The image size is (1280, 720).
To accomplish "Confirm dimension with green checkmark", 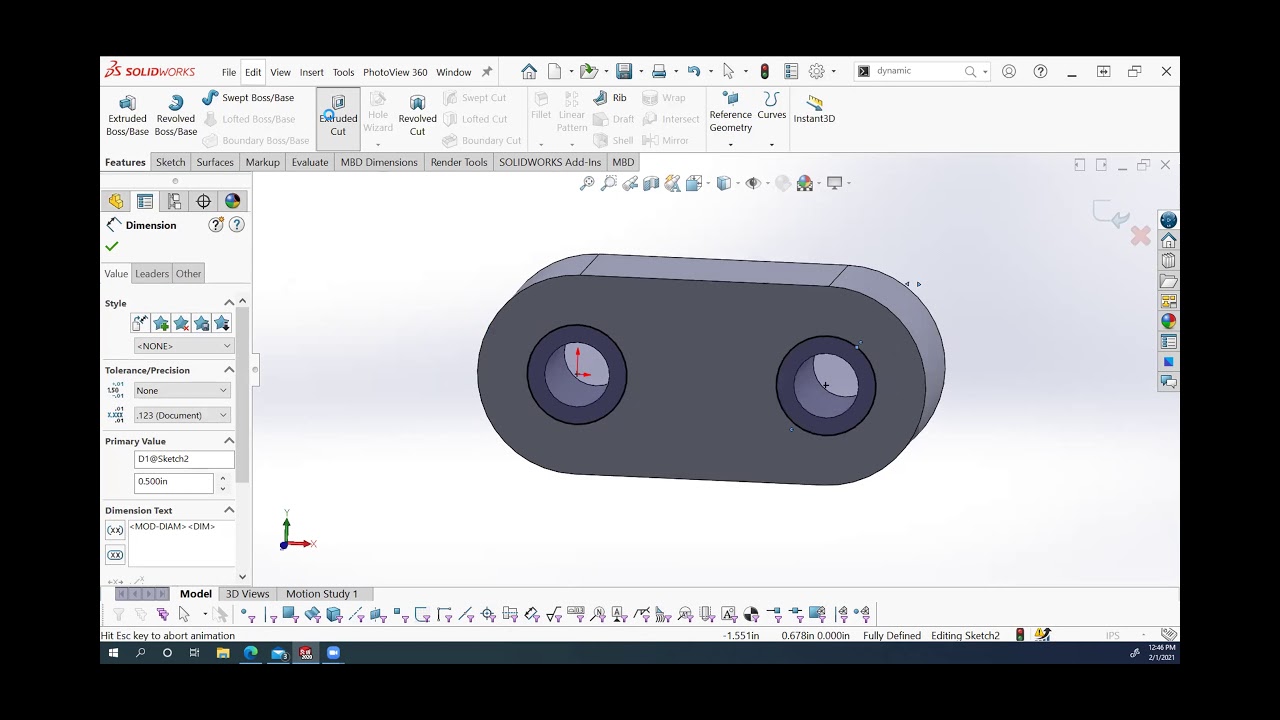I will click(112, 246).
